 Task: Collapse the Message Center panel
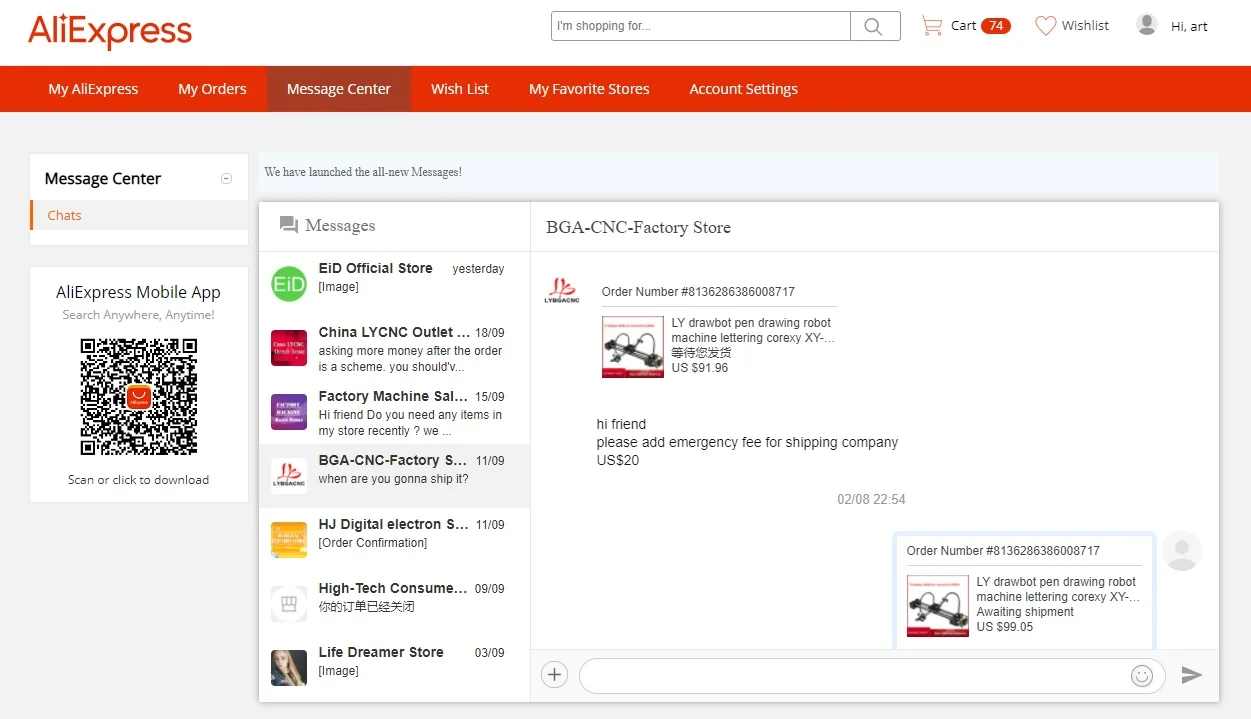pos(226,179)
